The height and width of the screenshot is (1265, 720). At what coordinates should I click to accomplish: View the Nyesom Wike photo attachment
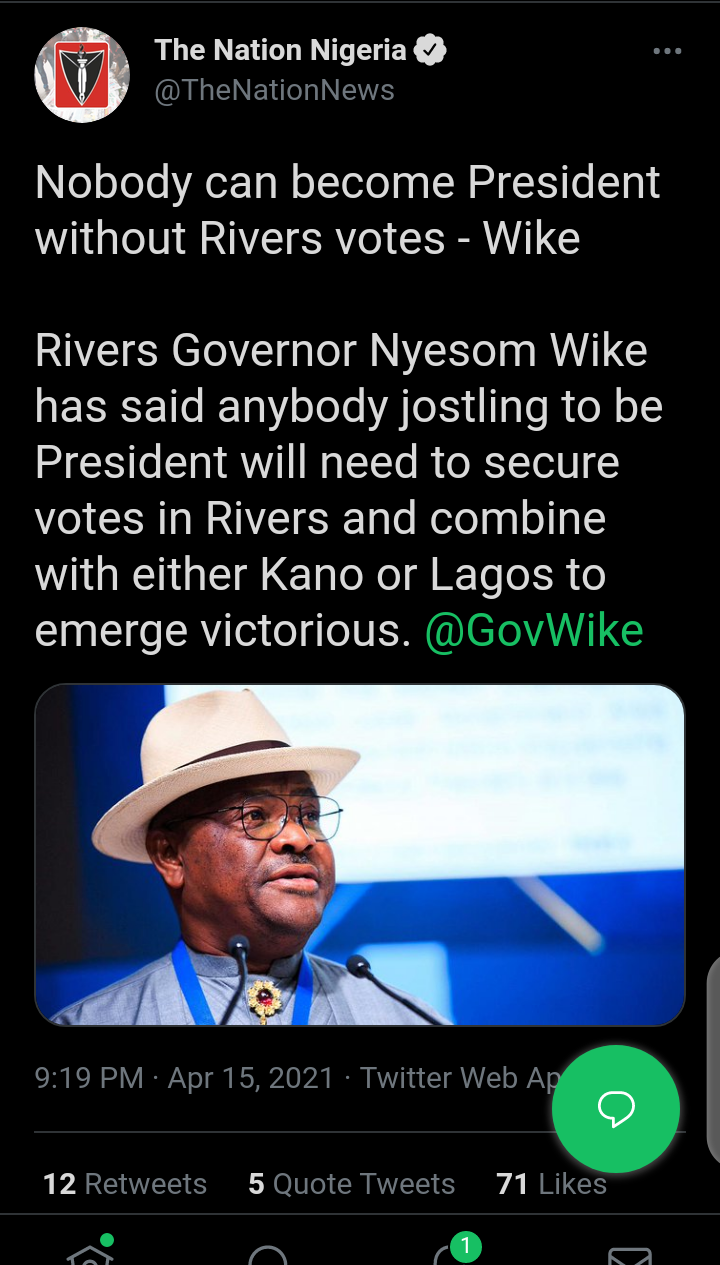(x=360, y=855)
